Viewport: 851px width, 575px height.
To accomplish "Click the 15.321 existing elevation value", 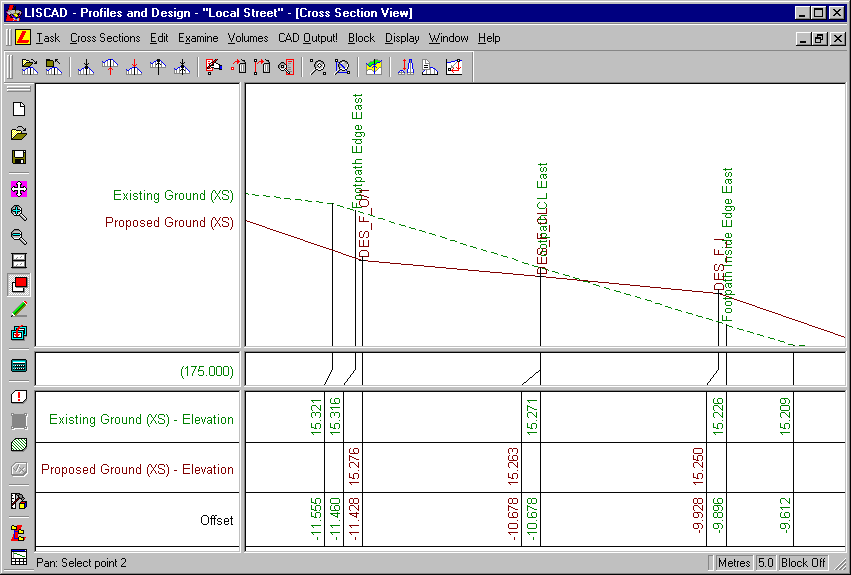I will point(316,416).
